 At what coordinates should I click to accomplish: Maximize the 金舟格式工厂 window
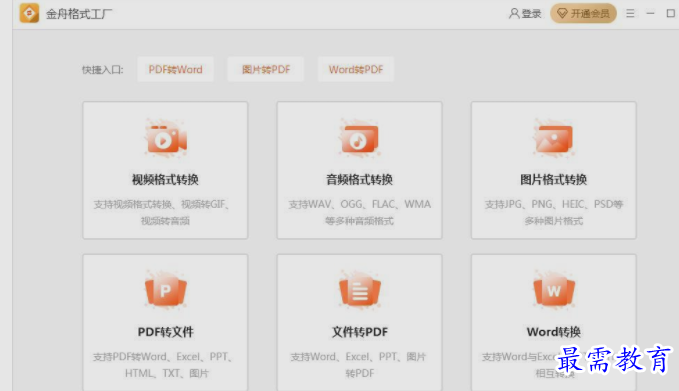point(670,13)
